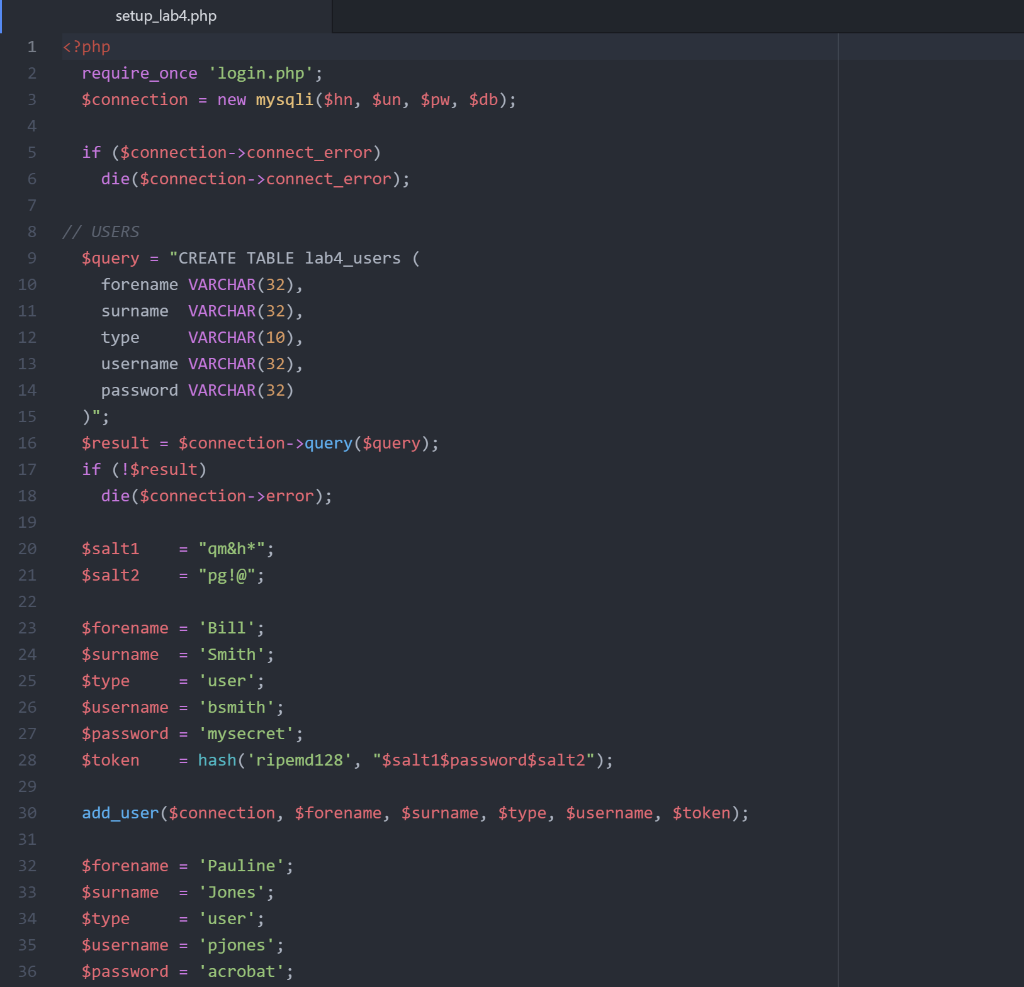The image size is (1024, 987).
Task: Click line number 1 in gutter
Action: click(x=31, y=47)
